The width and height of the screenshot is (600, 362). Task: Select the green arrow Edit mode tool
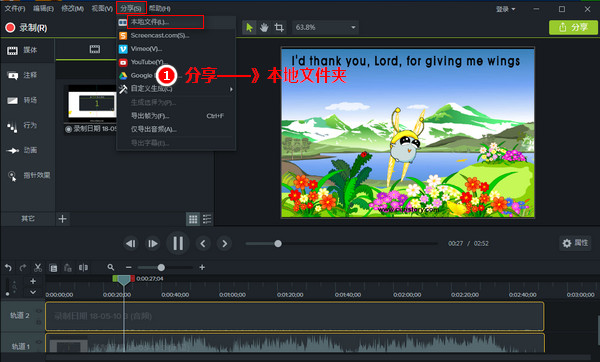[249, 28]
